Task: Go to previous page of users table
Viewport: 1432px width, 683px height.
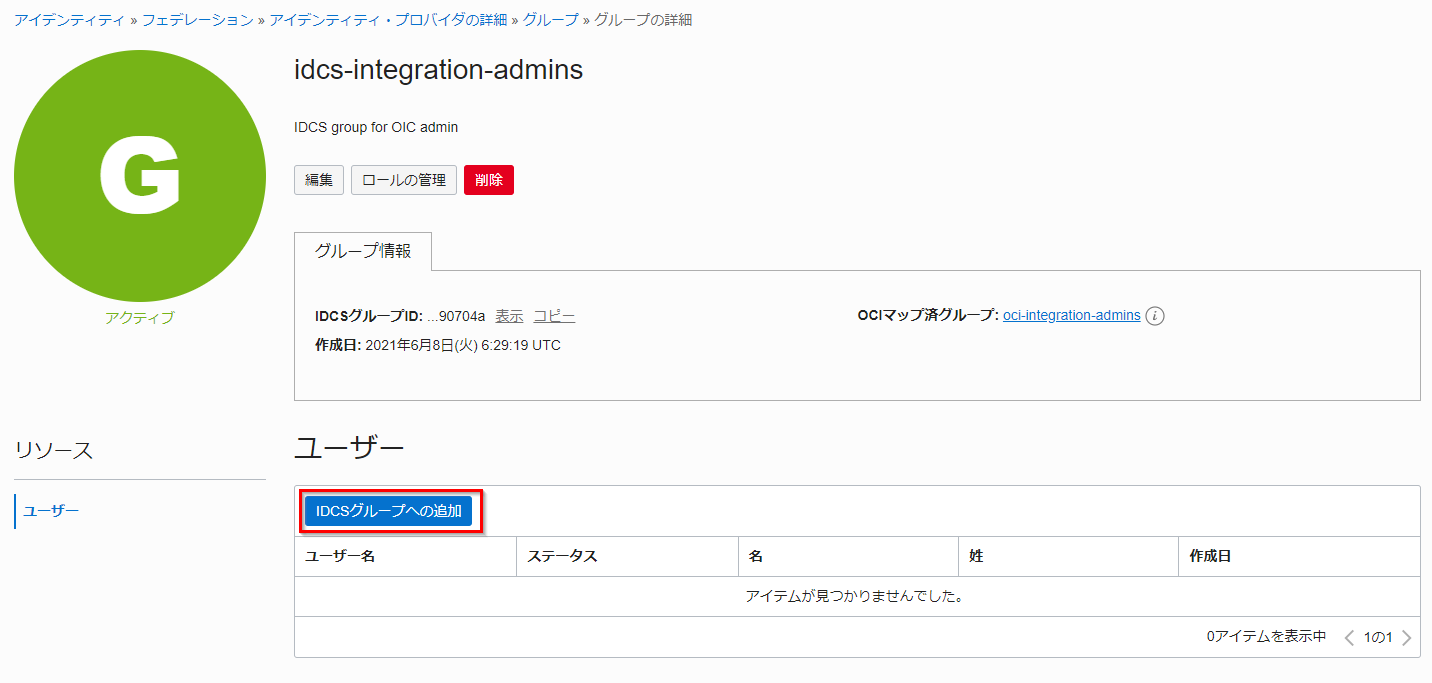Action: (x=1349, y=637)
